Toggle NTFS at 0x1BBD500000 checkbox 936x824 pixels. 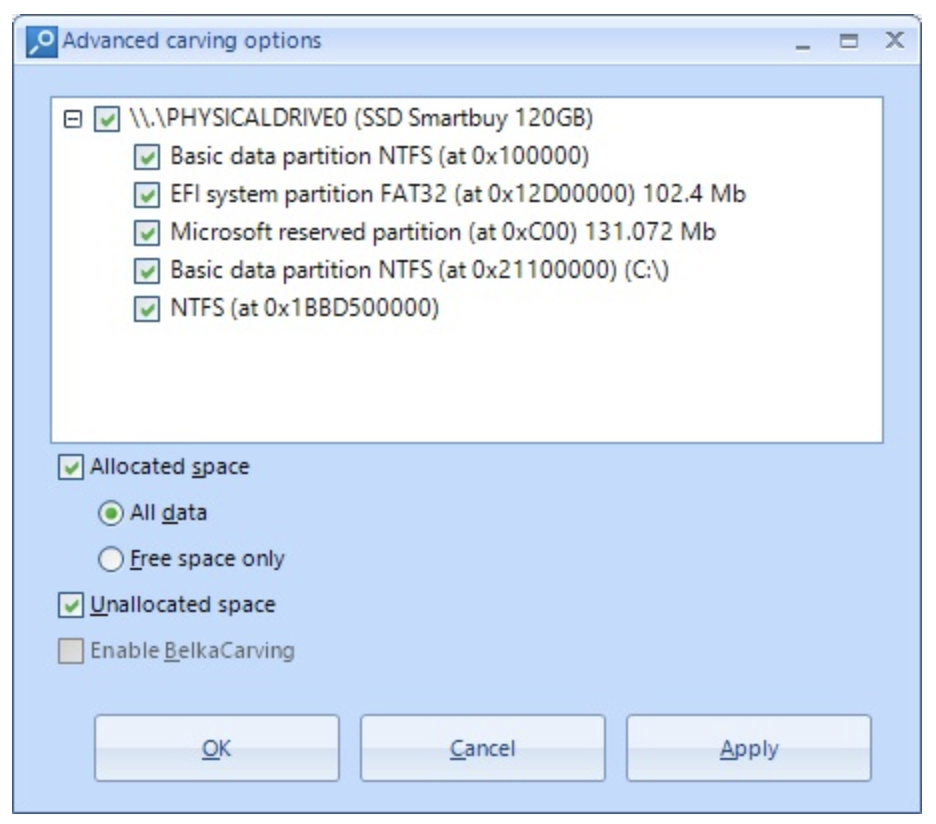click(x=147, y=309)
